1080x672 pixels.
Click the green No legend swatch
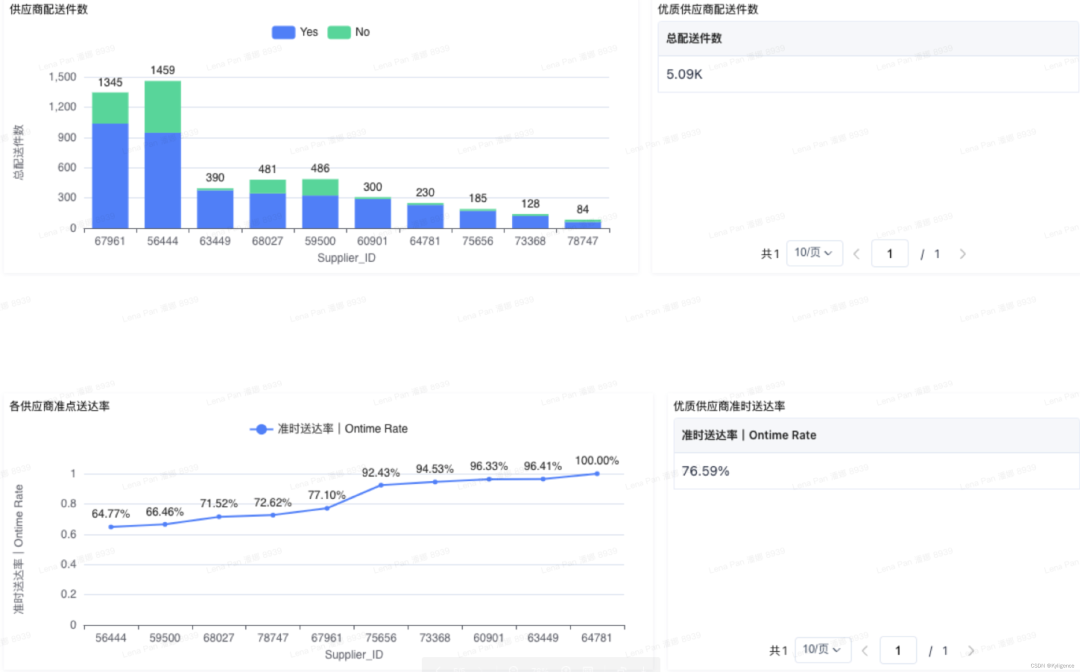click(339, 32)
